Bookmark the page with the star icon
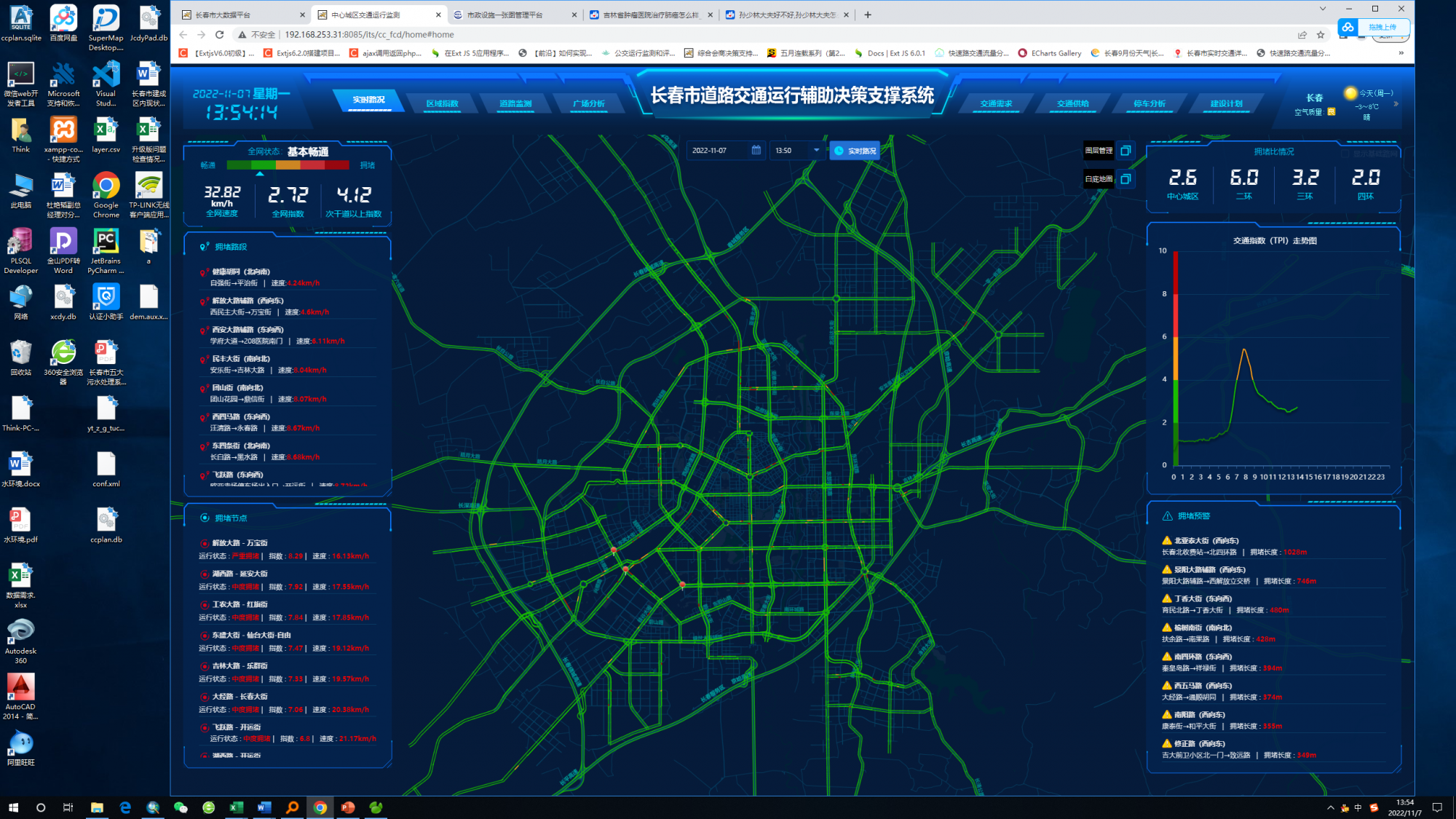This screenshot has height=819, width=1456. coord(1321,34)
